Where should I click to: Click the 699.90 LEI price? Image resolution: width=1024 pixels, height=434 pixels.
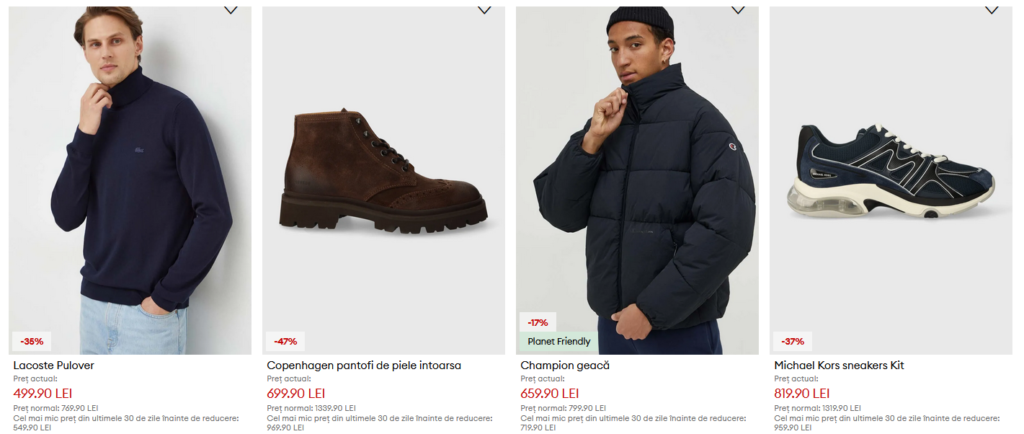297,393
